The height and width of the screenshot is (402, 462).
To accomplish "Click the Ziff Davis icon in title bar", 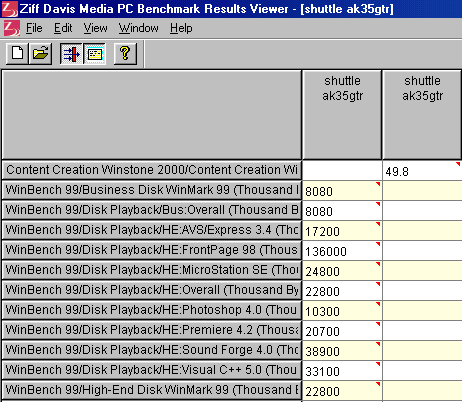I will point(9,9).
